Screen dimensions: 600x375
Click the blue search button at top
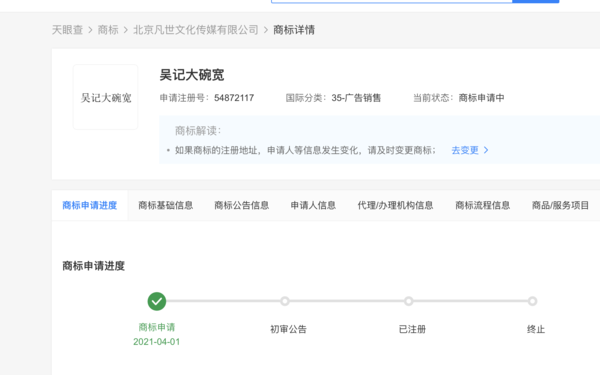(536, 1)
